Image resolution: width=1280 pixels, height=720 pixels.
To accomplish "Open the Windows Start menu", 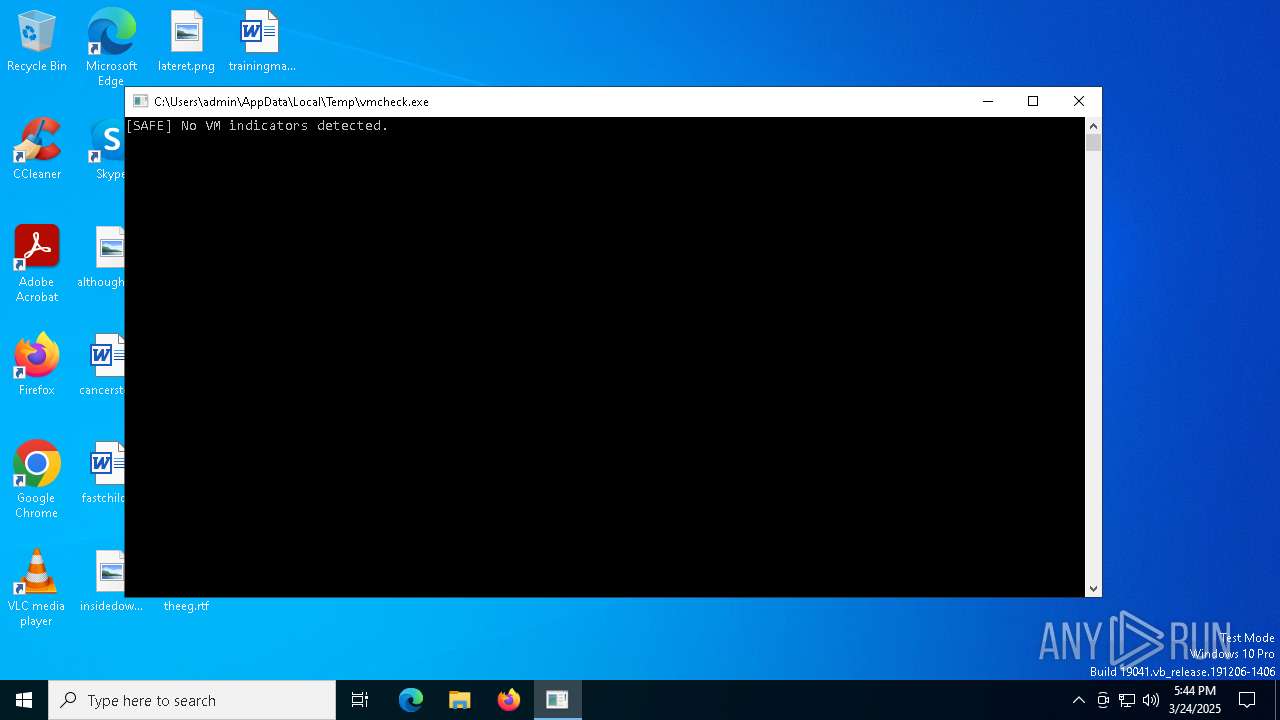I will pyautogui.click(x=24, y=700).
